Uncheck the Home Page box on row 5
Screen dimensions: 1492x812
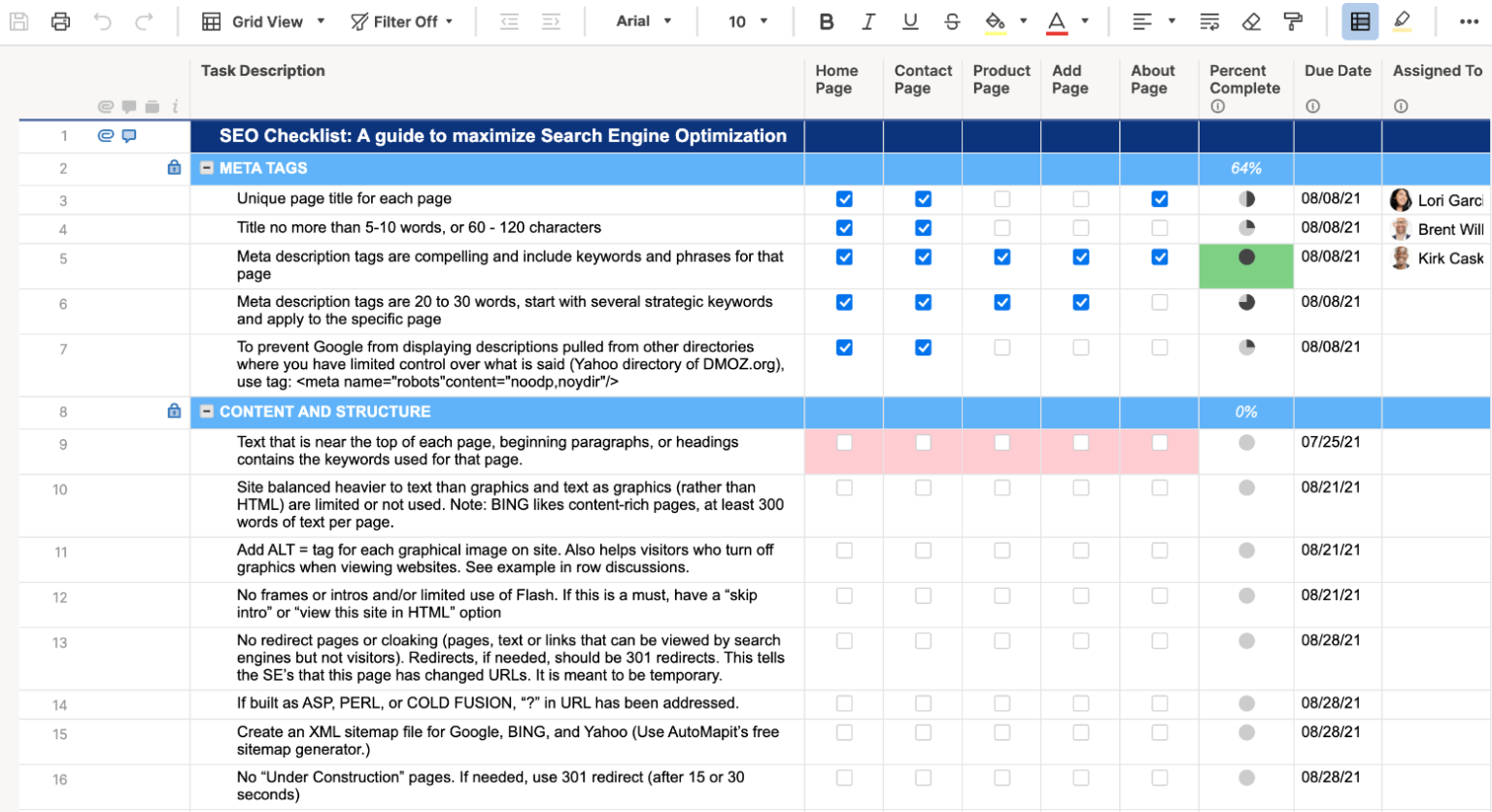(x=844, y=257)
